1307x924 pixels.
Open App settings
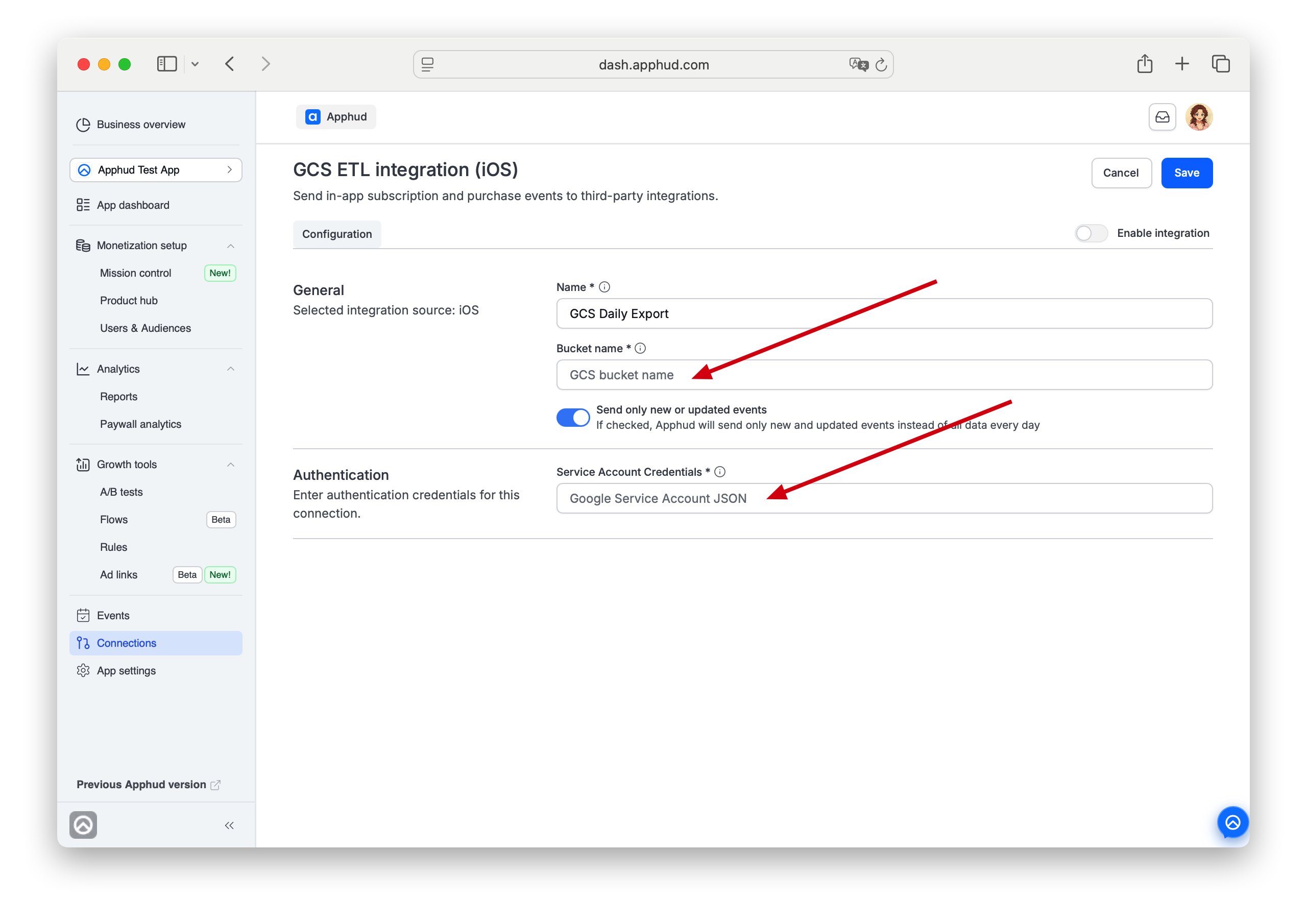[126, 671]
